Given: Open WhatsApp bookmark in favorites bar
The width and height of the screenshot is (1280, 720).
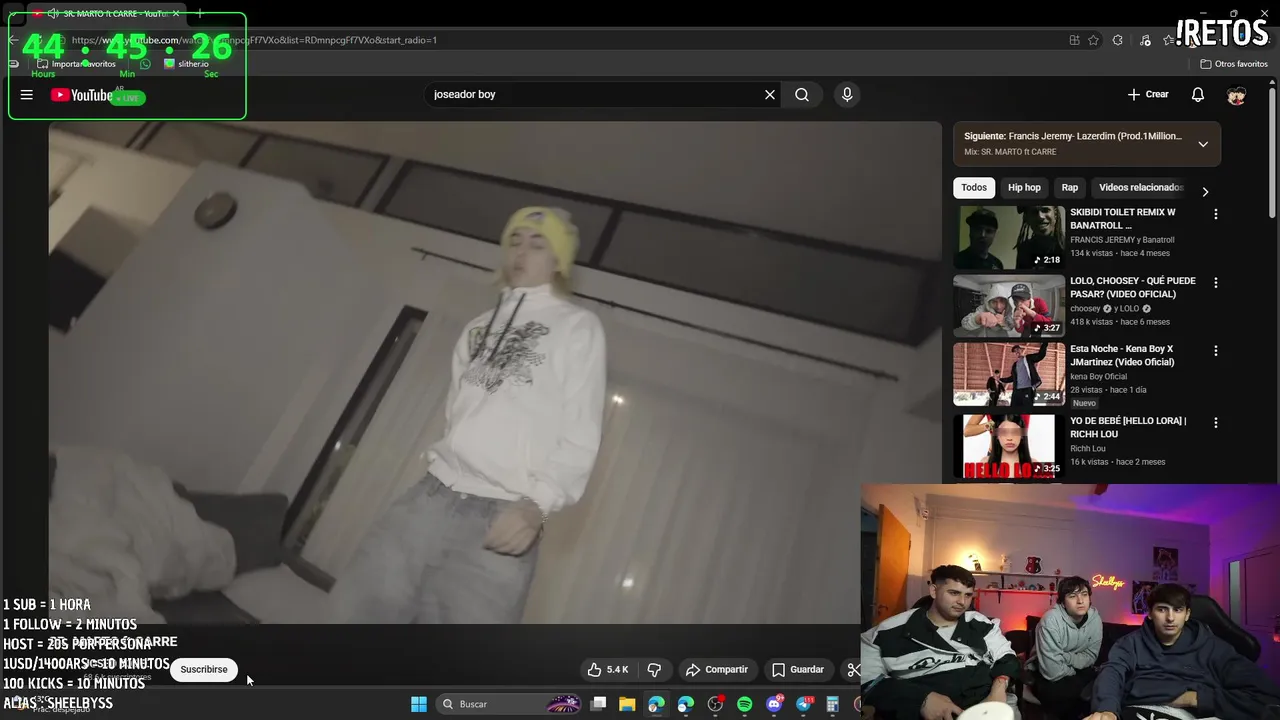Looking at the screenshot, I should click(146, 64).
